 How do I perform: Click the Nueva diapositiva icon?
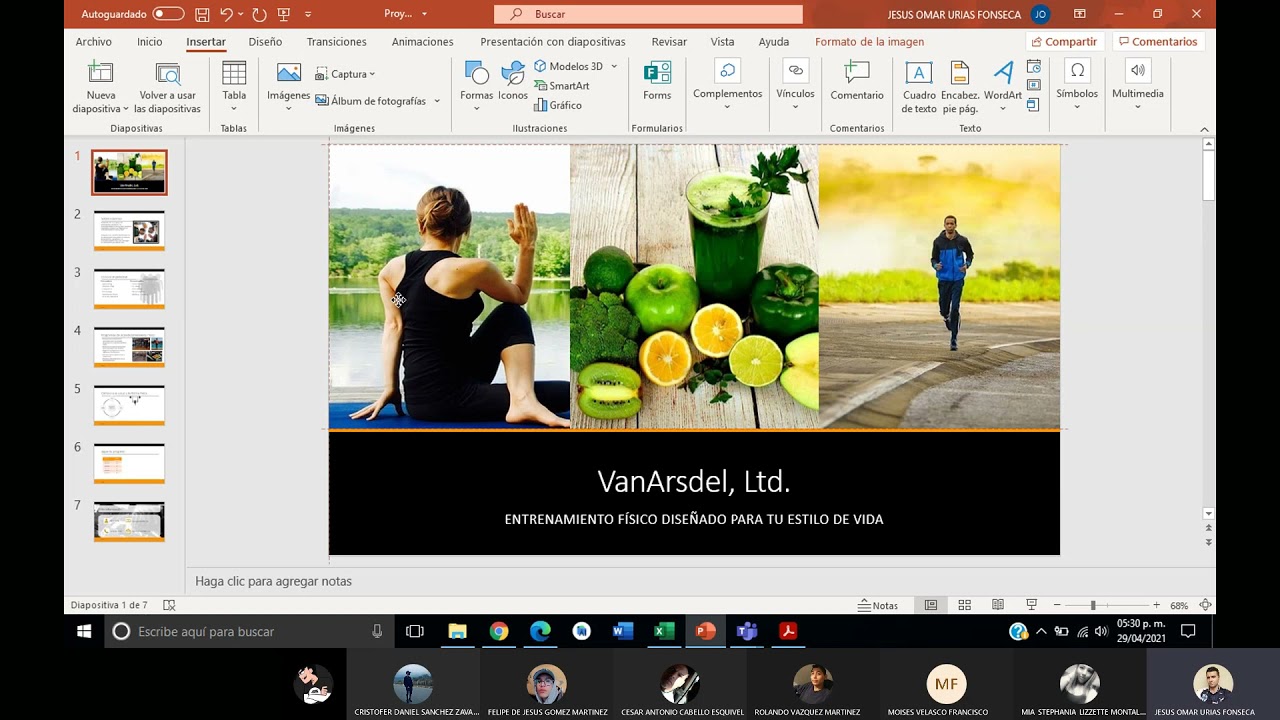pos(100,73)
